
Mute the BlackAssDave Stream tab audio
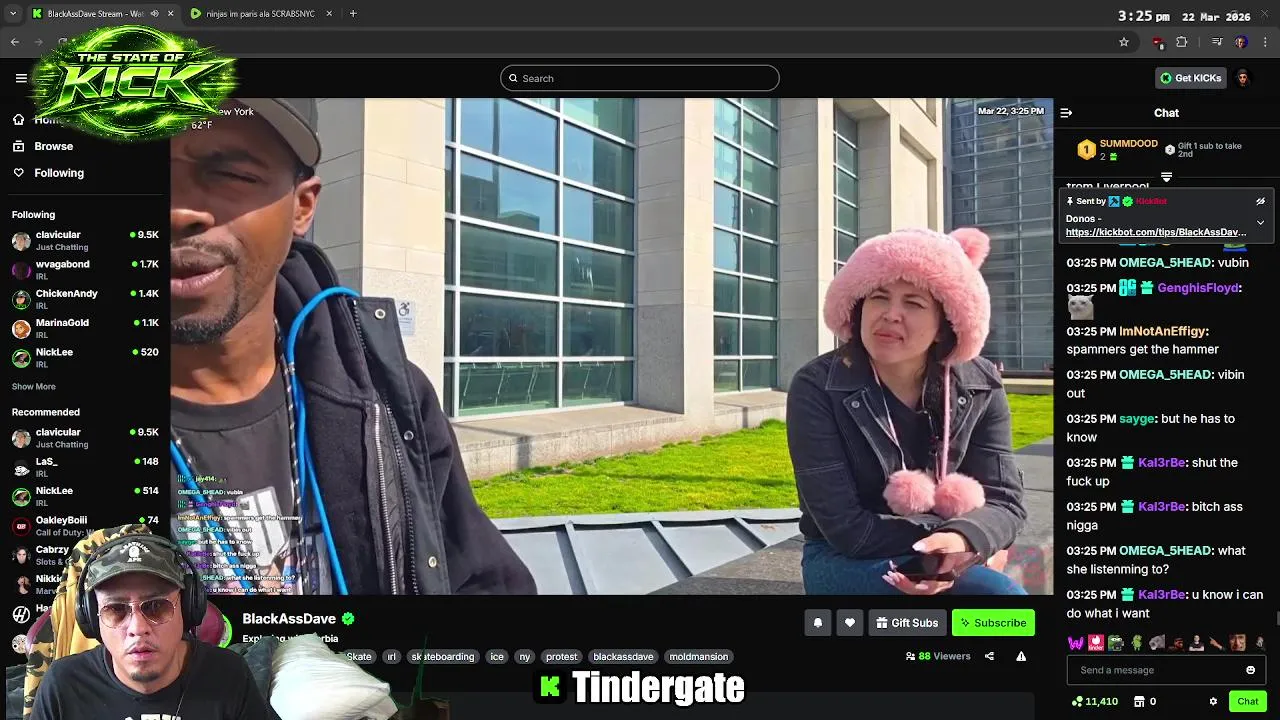coord(154,14)
